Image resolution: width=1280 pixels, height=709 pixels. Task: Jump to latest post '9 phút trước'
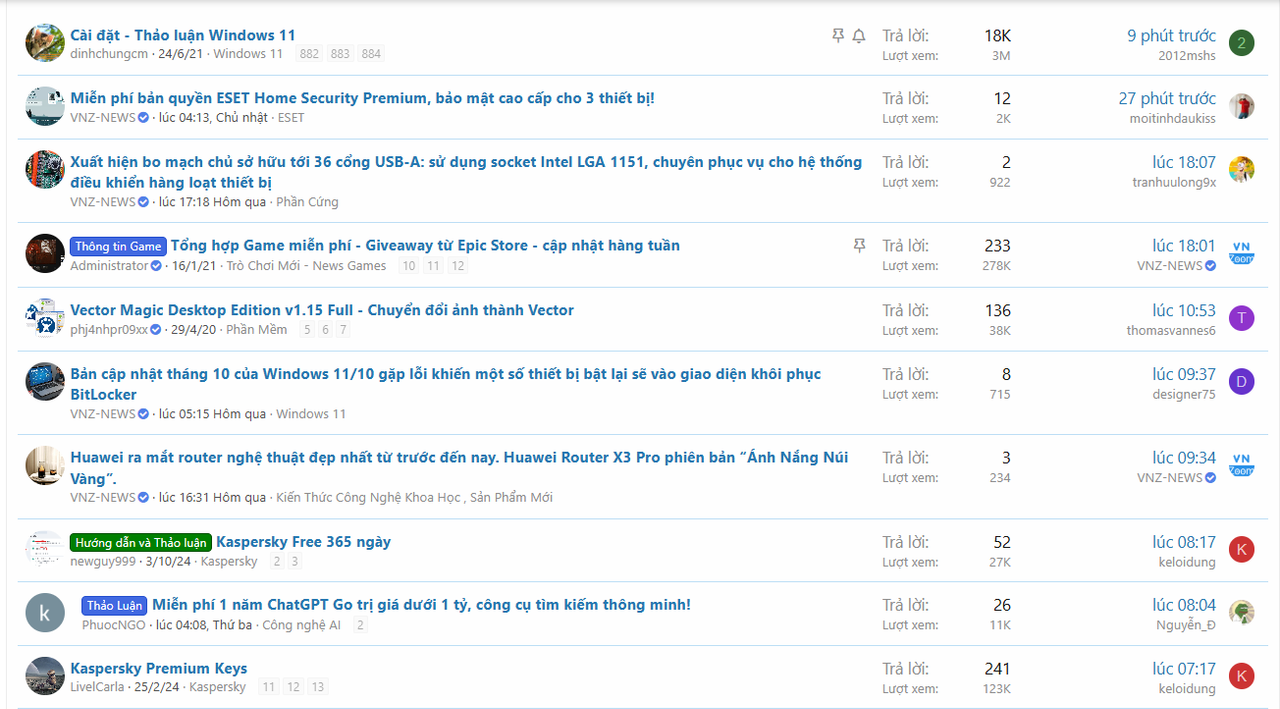(1172, 35)
